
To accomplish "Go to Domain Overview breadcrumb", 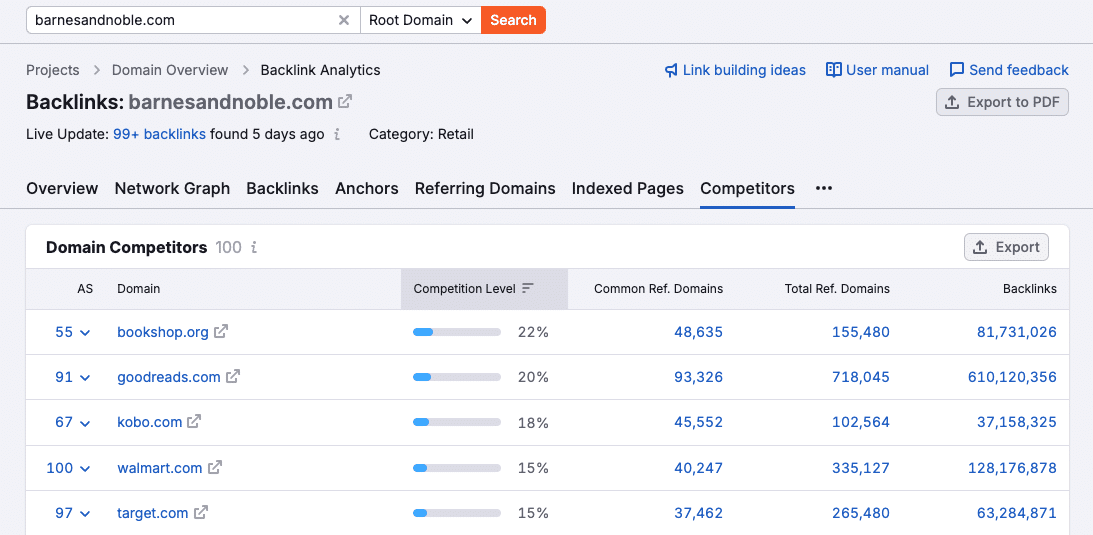I will click(170, 70).
